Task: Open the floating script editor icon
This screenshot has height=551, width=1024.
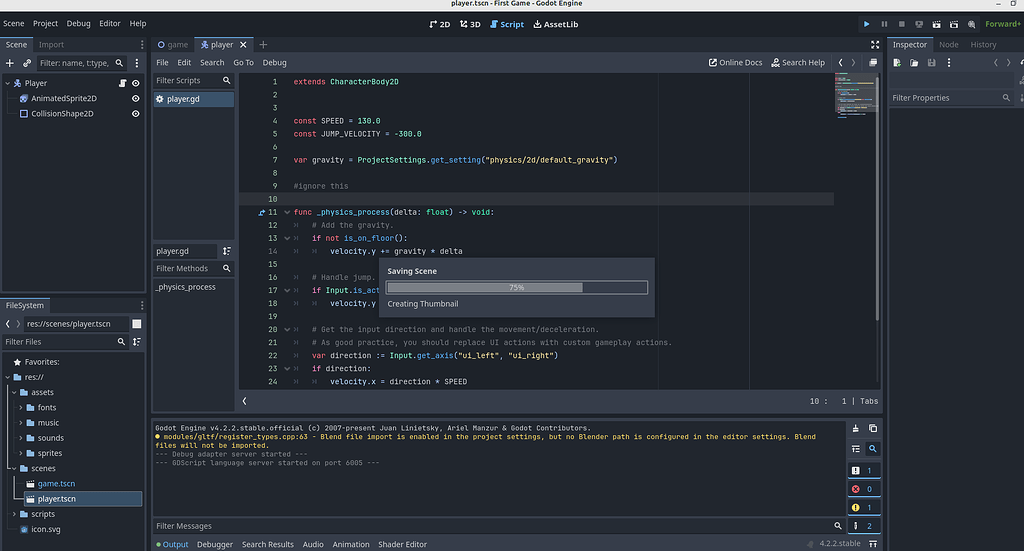Action: (x=872, y=63)
